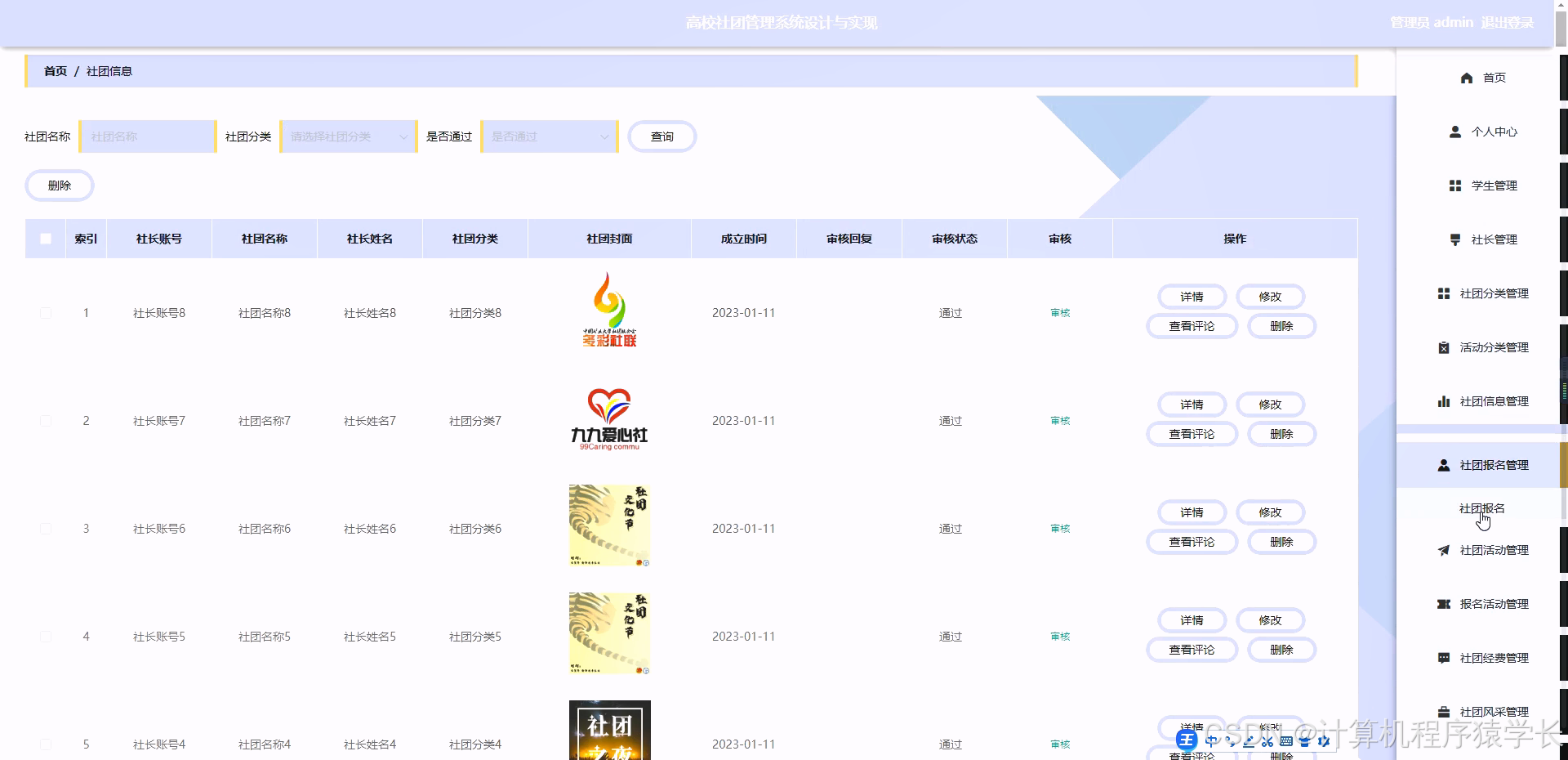Click 查看评论 for 社团名称7
The width and height of the screenshot is (1568, 760).
[1192, 434]
